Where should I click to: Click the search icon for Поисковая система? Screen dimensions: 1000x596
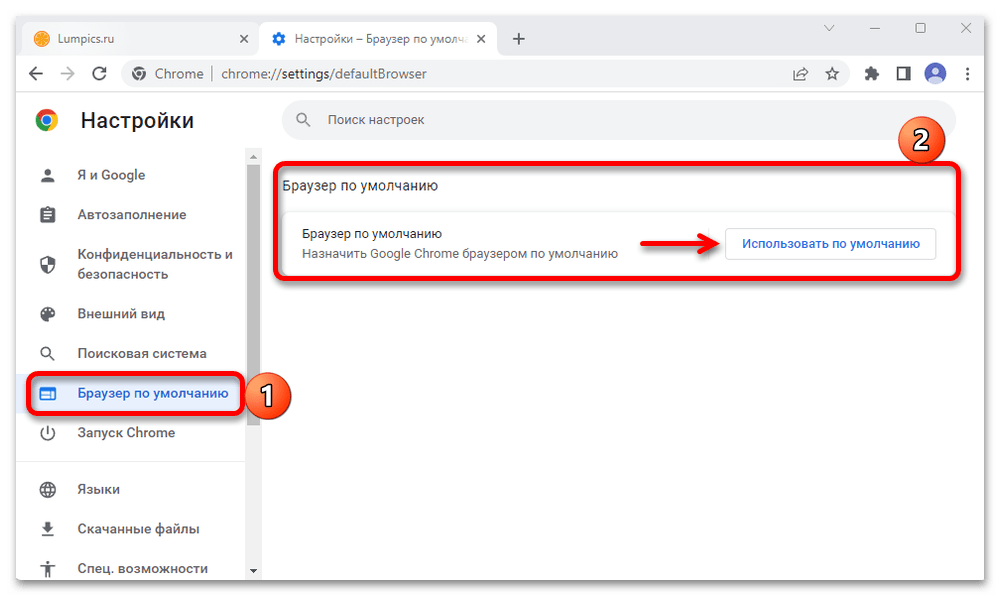pyautogui.click(x=48, y=353)
